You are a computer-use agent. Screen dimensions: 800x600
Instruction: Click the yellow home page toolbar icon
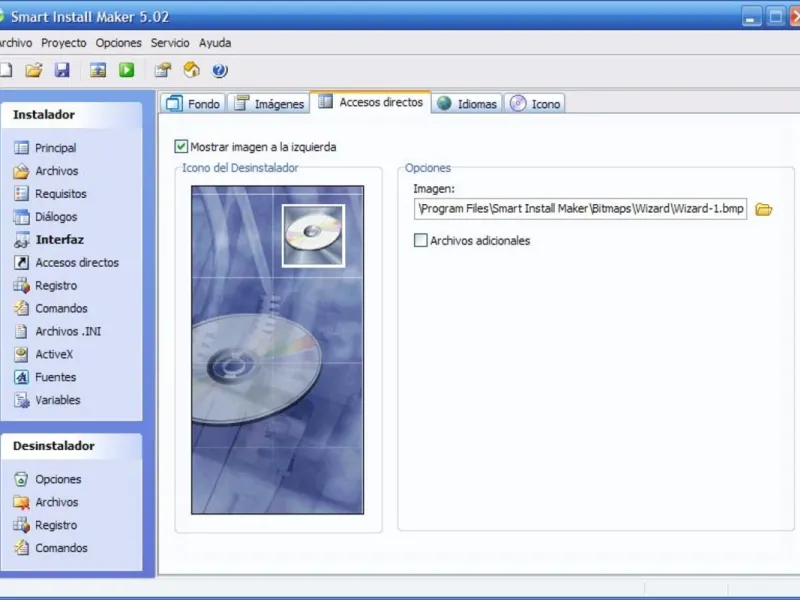click(192, 70)
